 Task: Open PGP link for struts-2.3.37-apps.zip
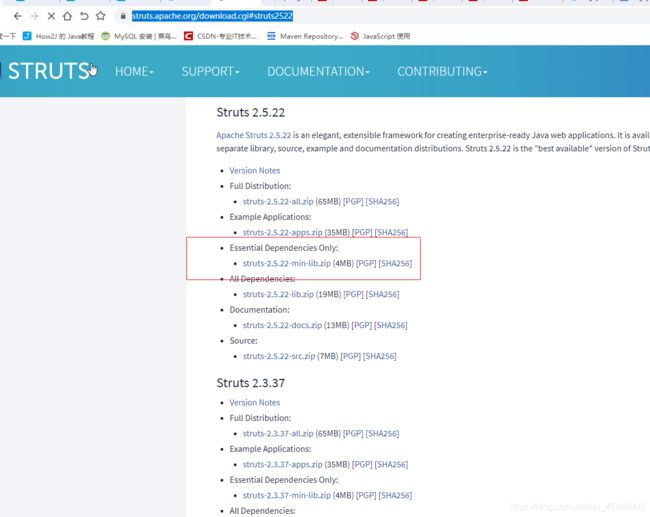pyautogui.click(x=362, y=464)
